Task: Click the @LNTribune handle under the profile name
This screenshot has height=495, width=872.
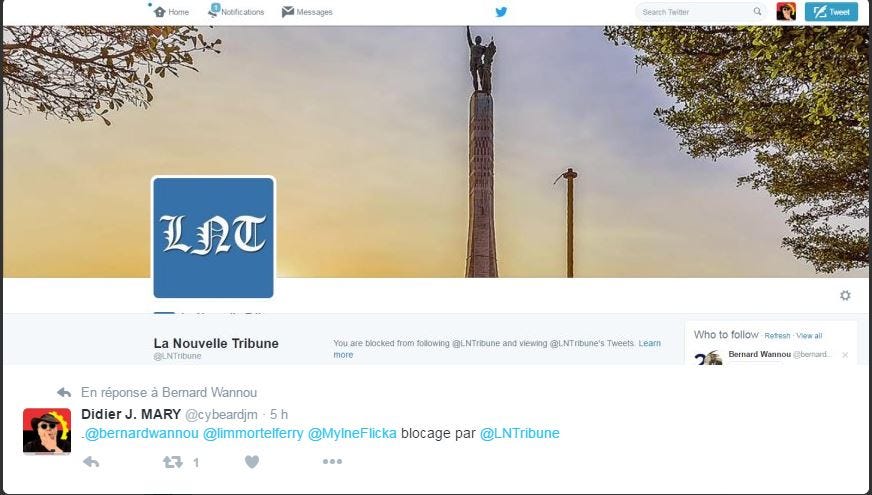Action: coord(177,356)
